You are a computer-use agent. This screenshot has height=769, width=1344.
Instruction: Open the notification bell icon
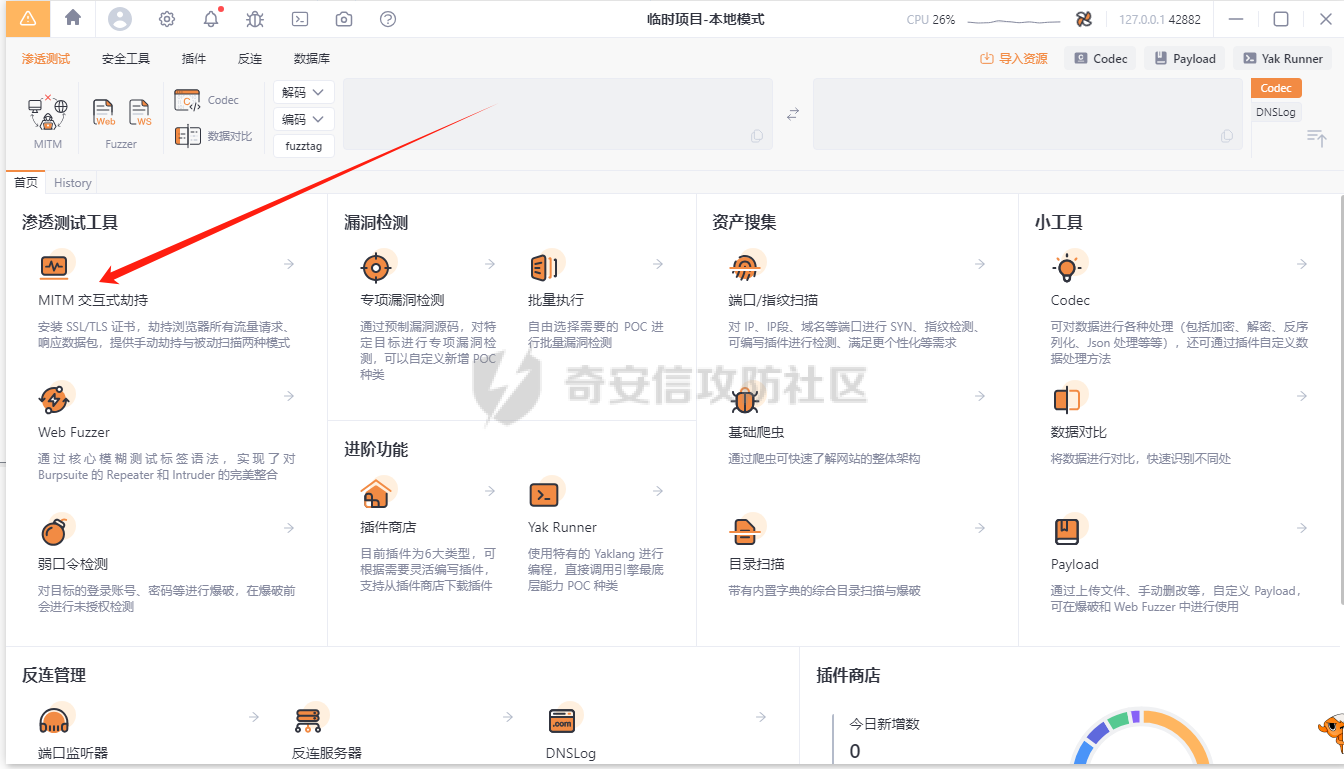pos(211,19)
